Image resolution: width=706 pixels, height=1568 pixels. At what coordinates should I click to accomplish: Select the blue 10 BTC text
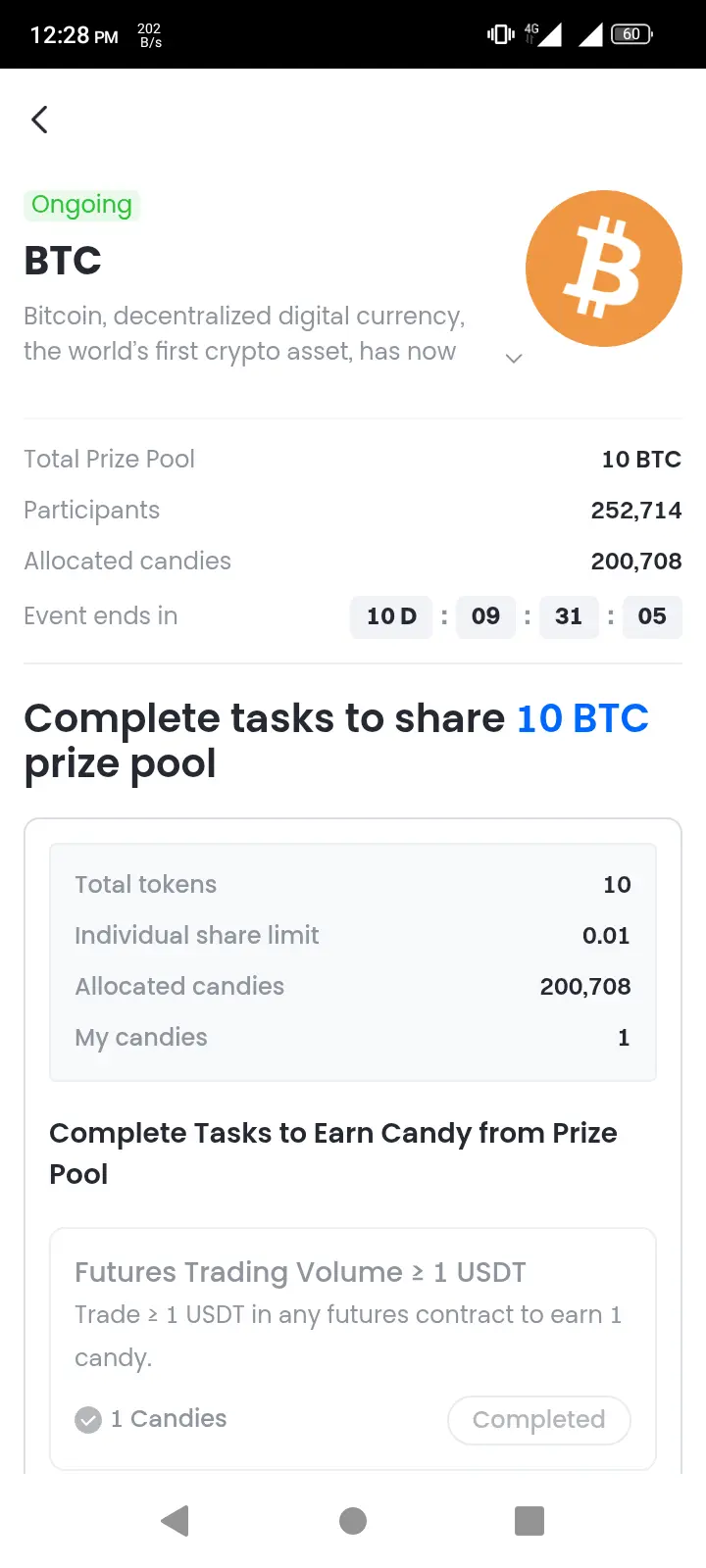582,718
